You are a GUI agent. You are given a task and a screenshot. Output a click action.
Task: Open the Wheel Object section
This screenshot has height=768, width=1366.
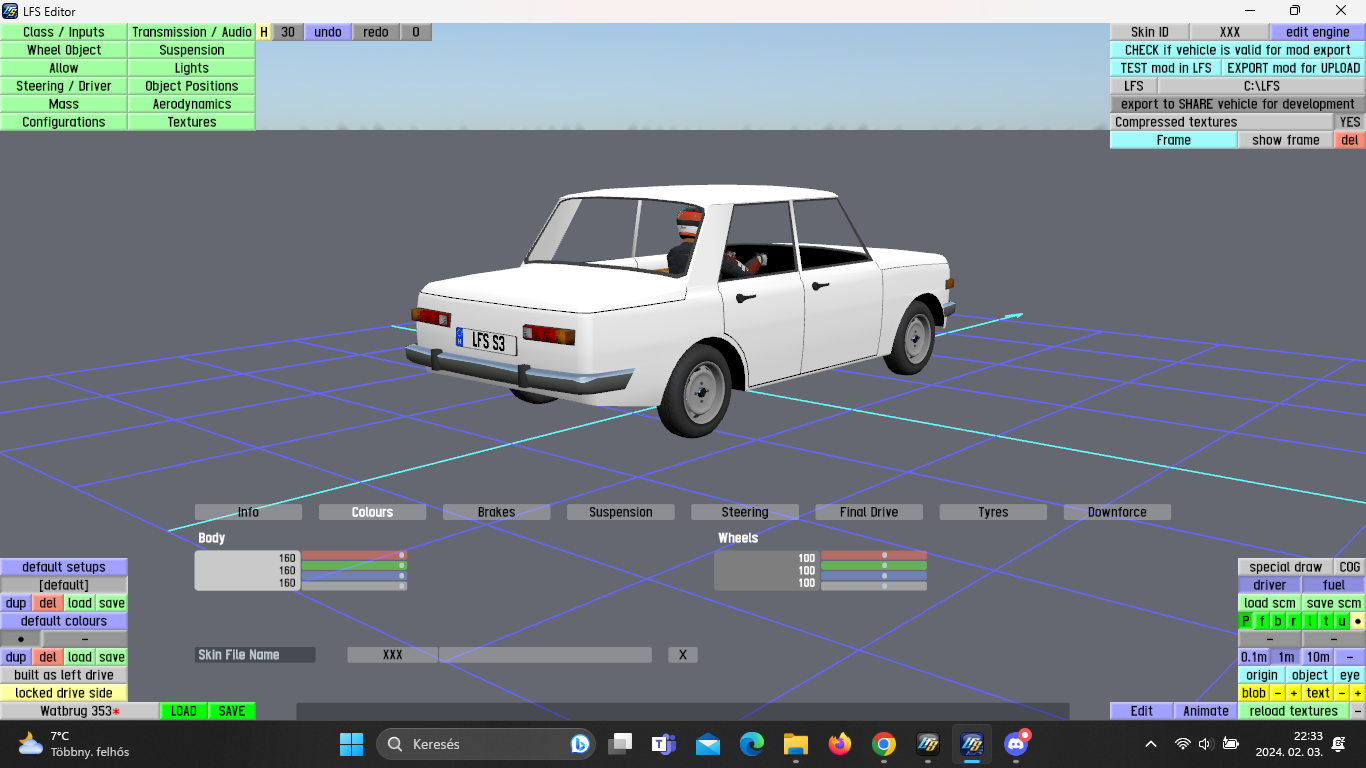(64, 50)
